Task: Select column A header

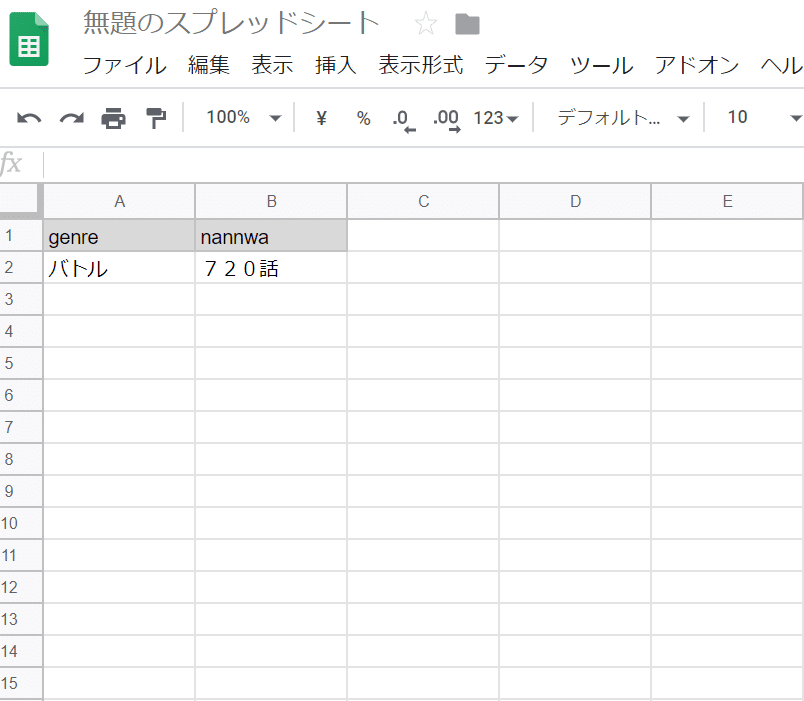Action: pos(119,202)
